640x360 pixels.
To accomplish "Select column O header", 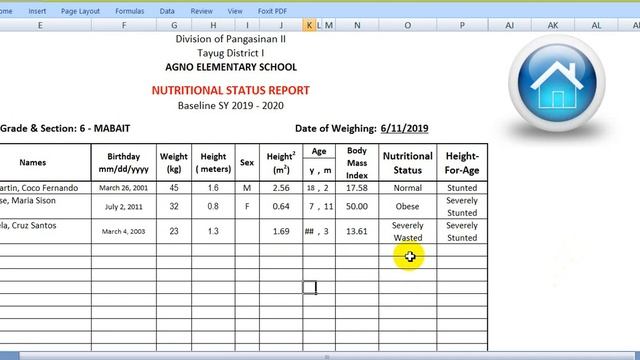I will pos(407,25).
